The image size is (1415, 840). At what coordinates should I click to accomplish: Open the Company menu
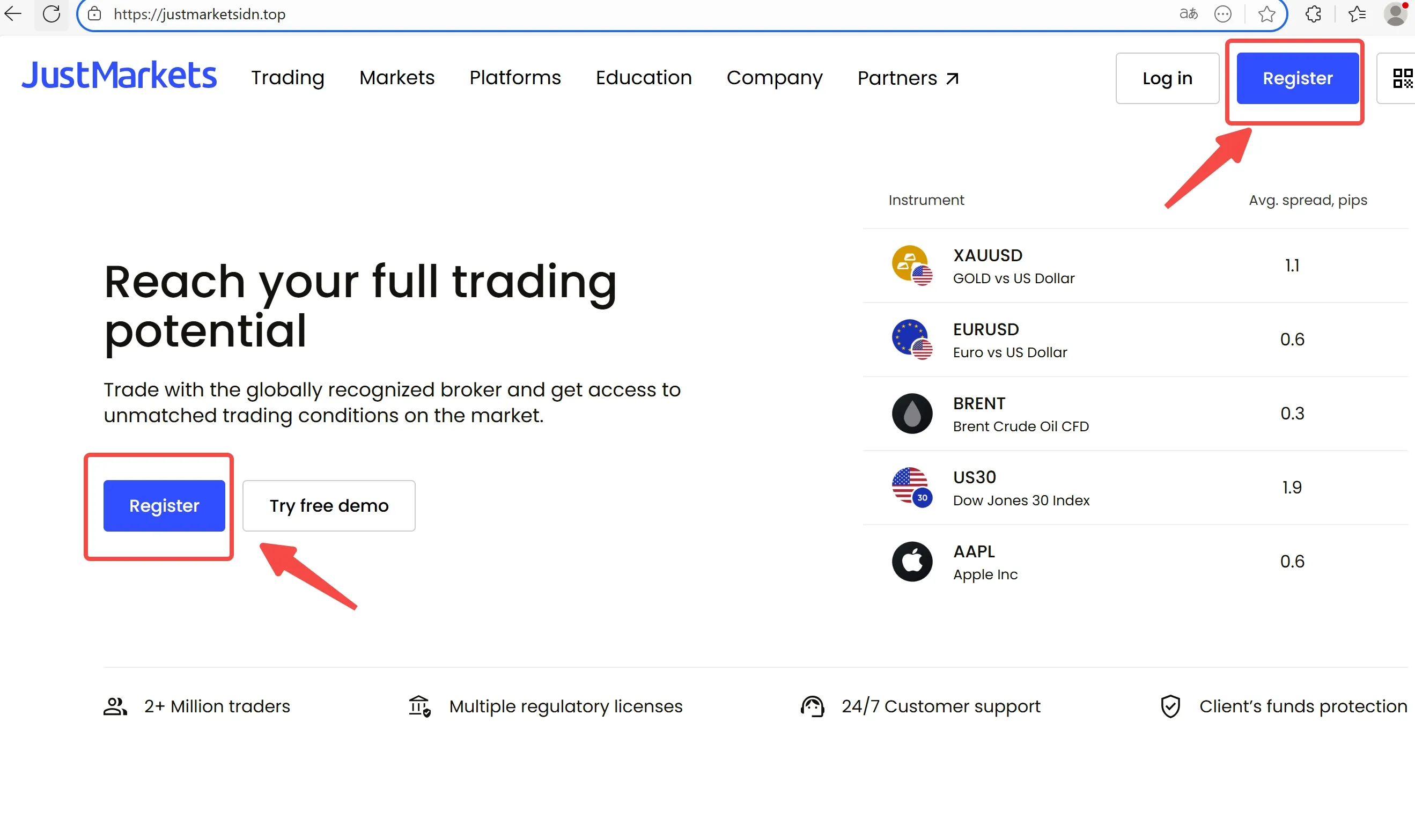(x=775, y=78)
